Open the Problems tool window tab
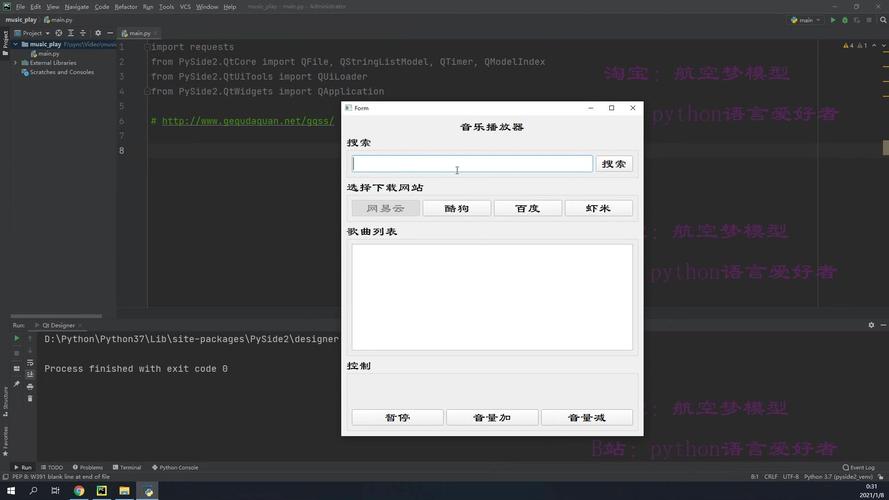 point(88,468)
